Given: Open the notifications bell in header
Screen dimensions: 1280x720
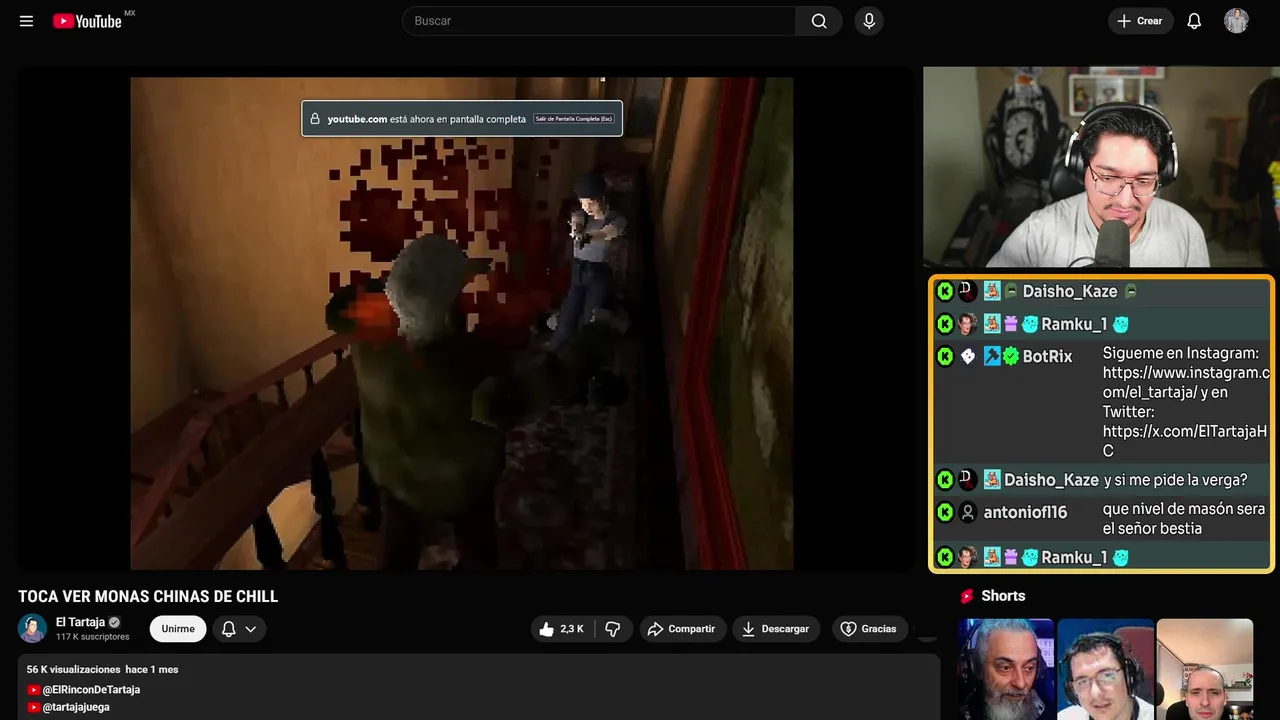Looking at the screenshot, I should click(1194, 21).
